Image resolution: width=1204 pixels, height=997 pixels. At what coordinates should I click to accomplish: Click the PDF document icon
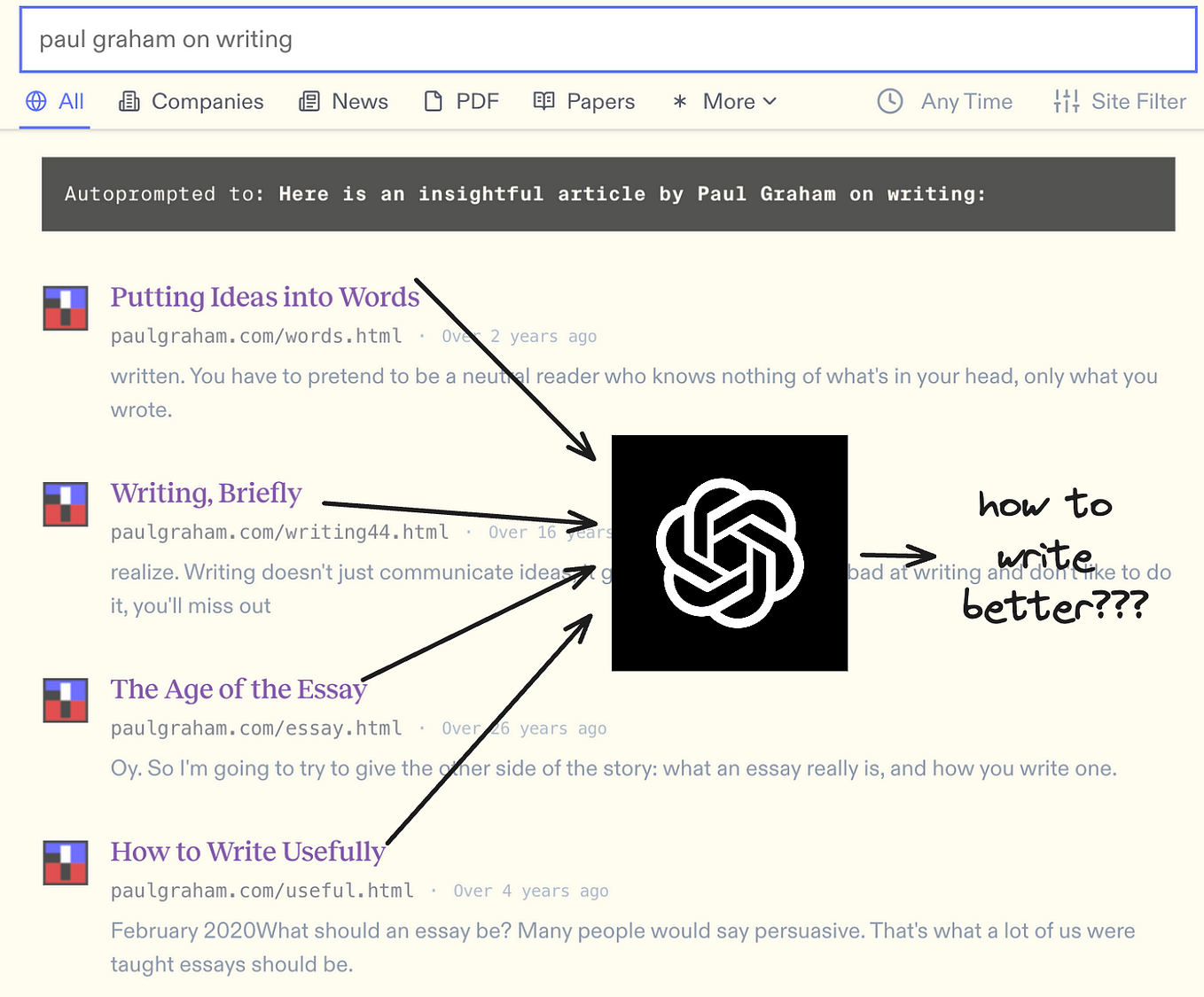pos(434,101)
